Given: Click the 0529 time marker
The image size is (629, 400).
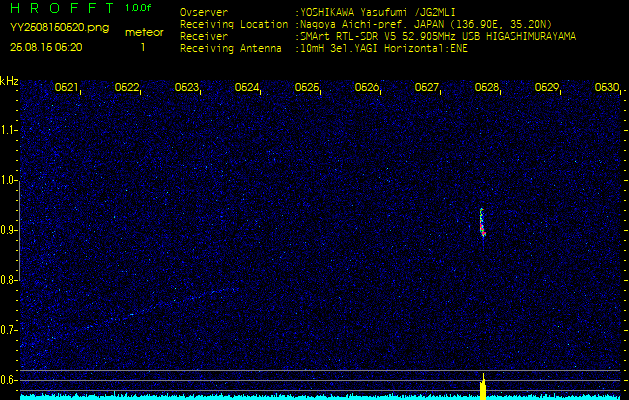Looking at the screenshot, I should pyautogui.click(x=547, y=87).
